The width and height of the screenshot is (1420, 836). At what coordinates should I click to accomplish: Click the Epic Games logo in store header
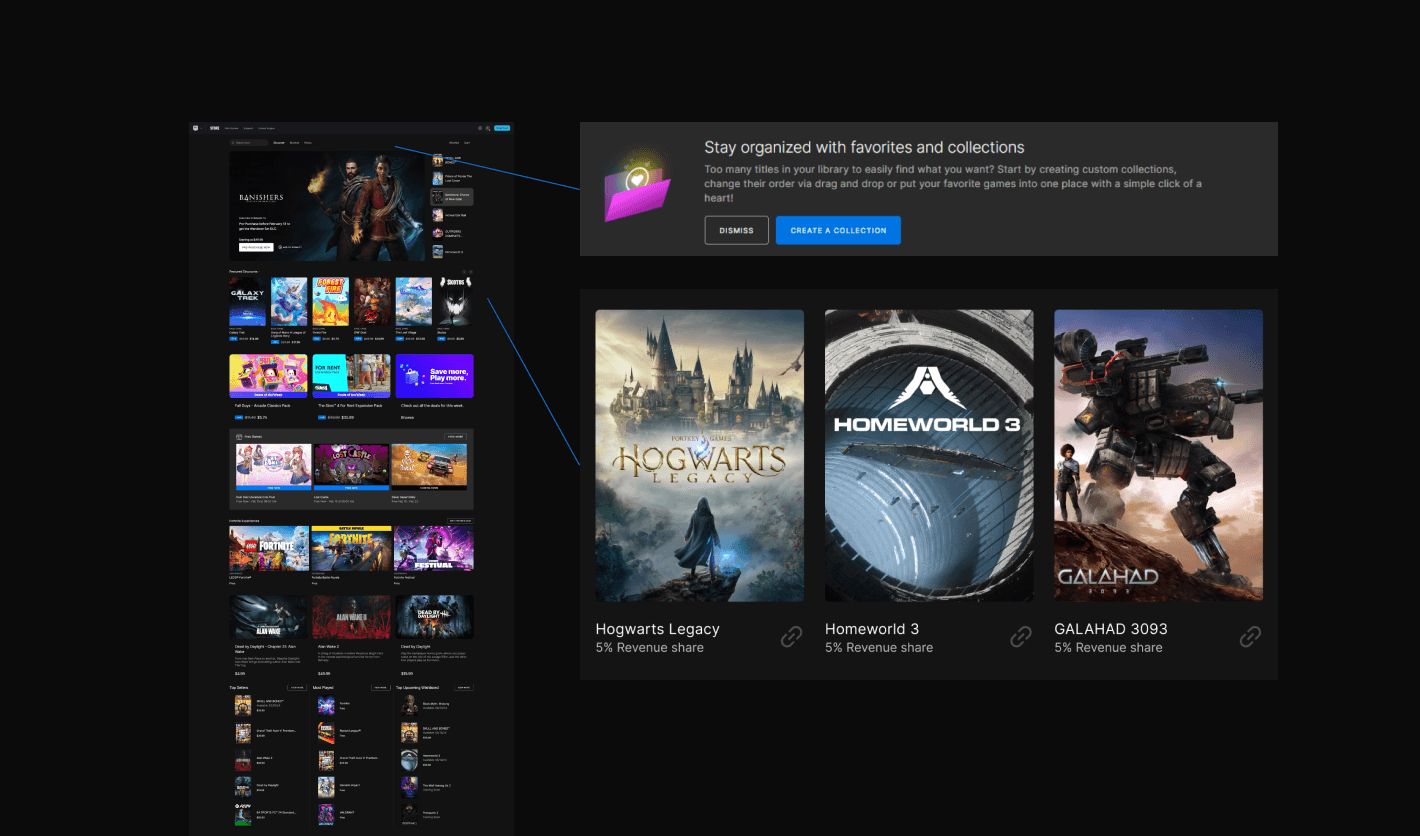[196, 128]
